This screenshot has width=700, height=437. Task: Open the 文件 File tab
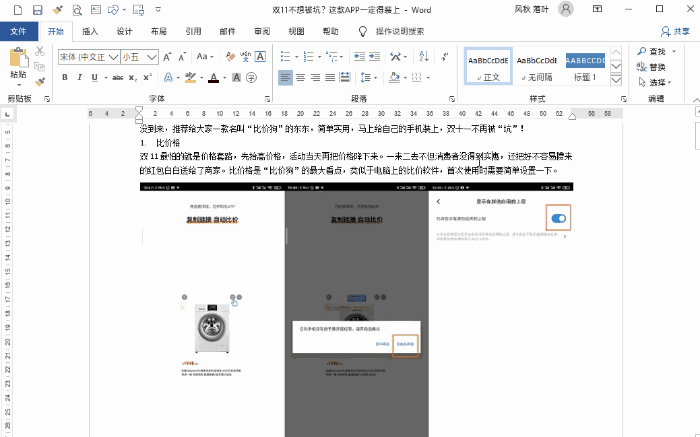[x=18, y=31]
